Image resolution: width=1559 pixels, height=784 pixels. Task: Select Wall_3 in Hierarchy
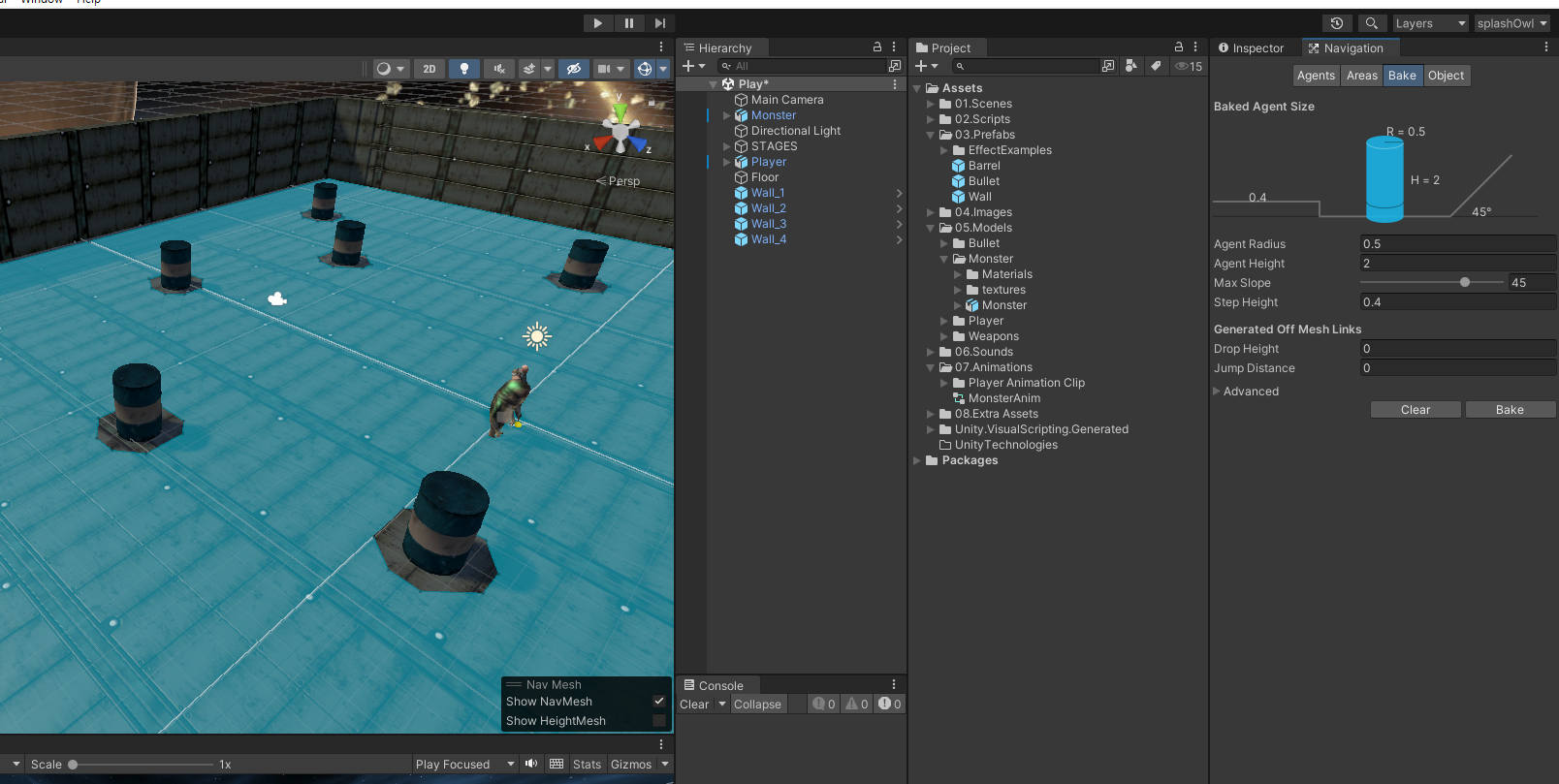click(x=768, y=224)
